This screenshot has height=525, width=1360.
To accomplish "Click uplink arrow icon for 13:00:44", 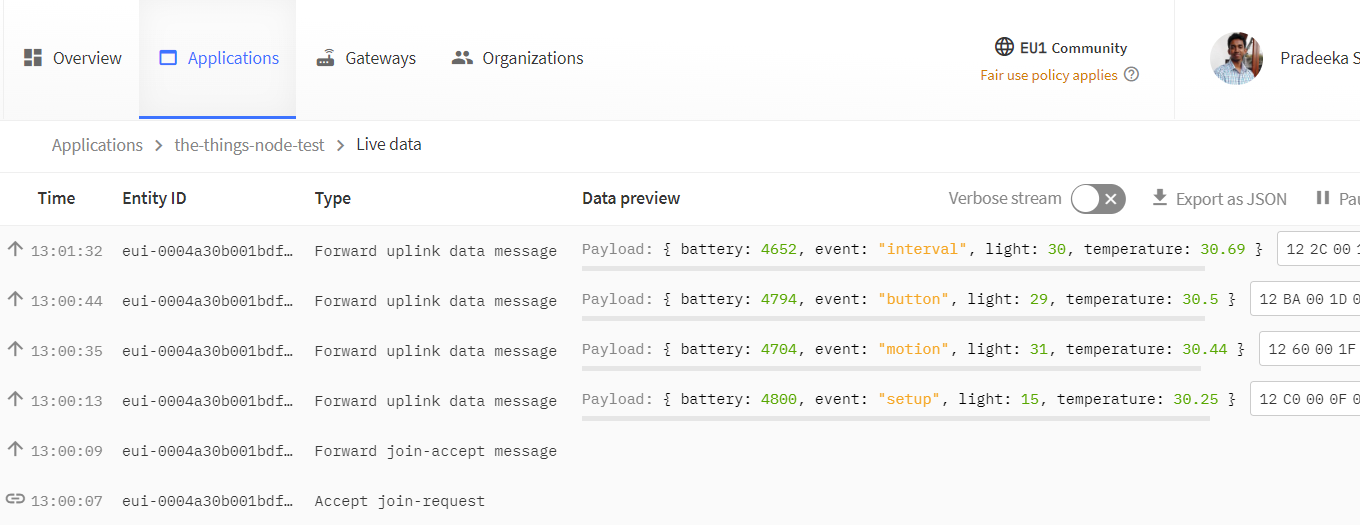I will (15, 299).
